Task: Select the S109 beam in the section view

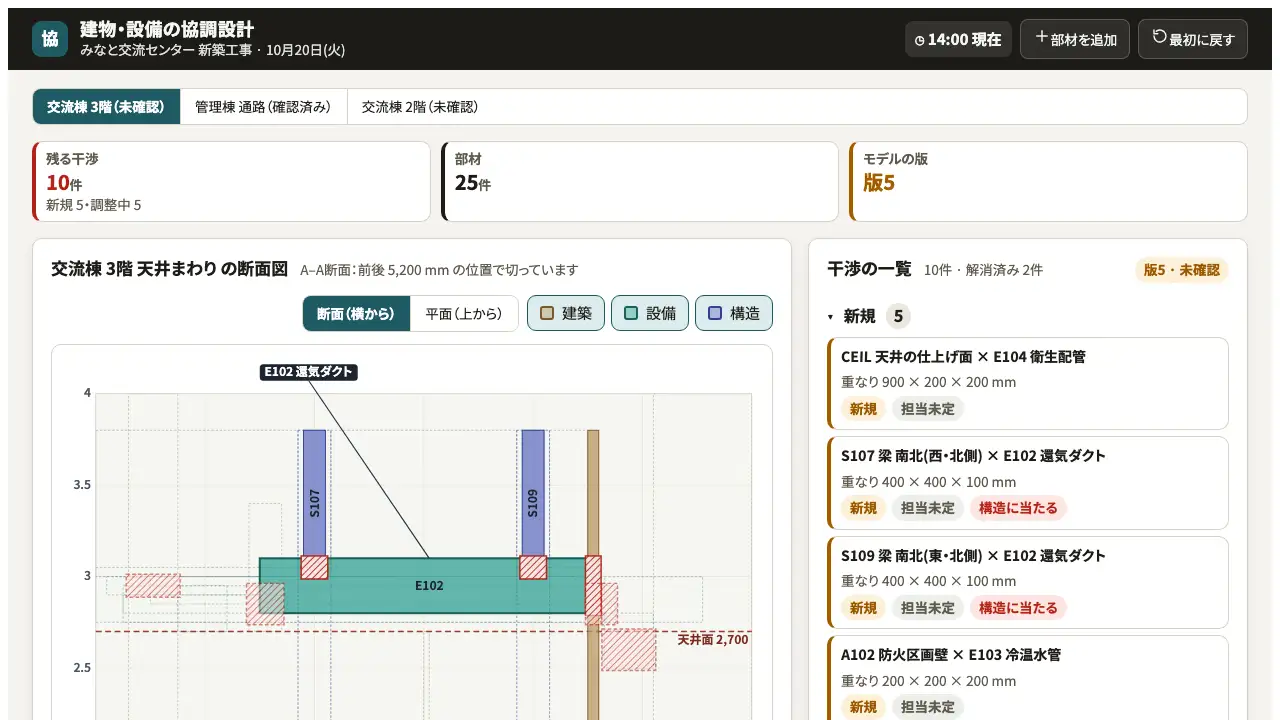Action: 533,492
